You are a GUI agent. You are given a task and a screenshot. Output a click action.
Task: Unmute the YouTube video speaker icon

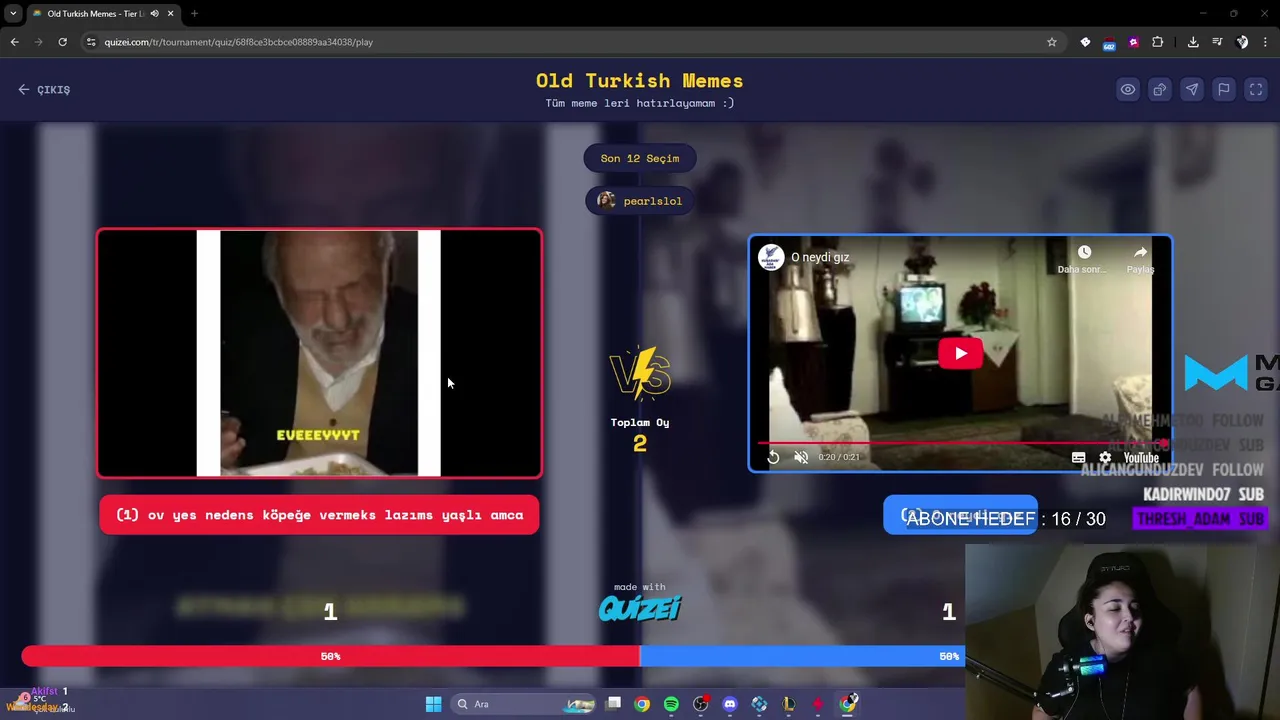[x=801, y=457]
